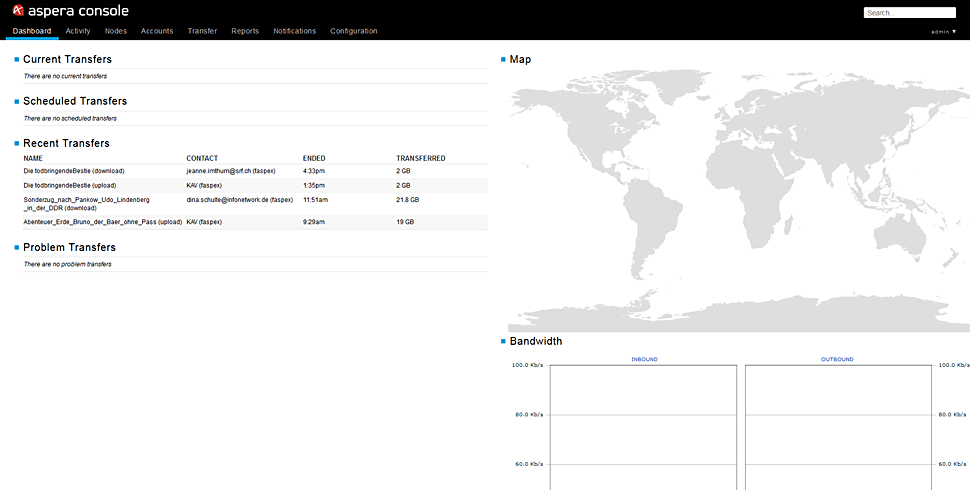Screen dimensions: 970x490
Task: Click the red Aspera logo icon
Action: point(18,12)
